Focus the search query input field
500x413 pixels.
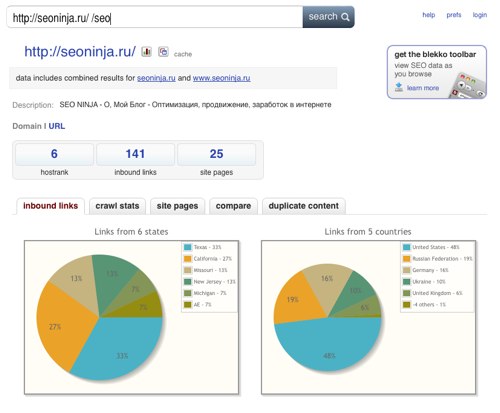coord(155,17)
